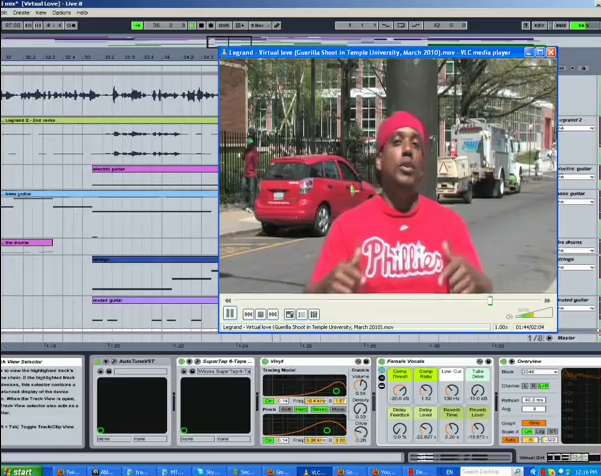Screen dimensions: 601x476
Task: Open the drums track input dropdown
Action: [576, 250]
